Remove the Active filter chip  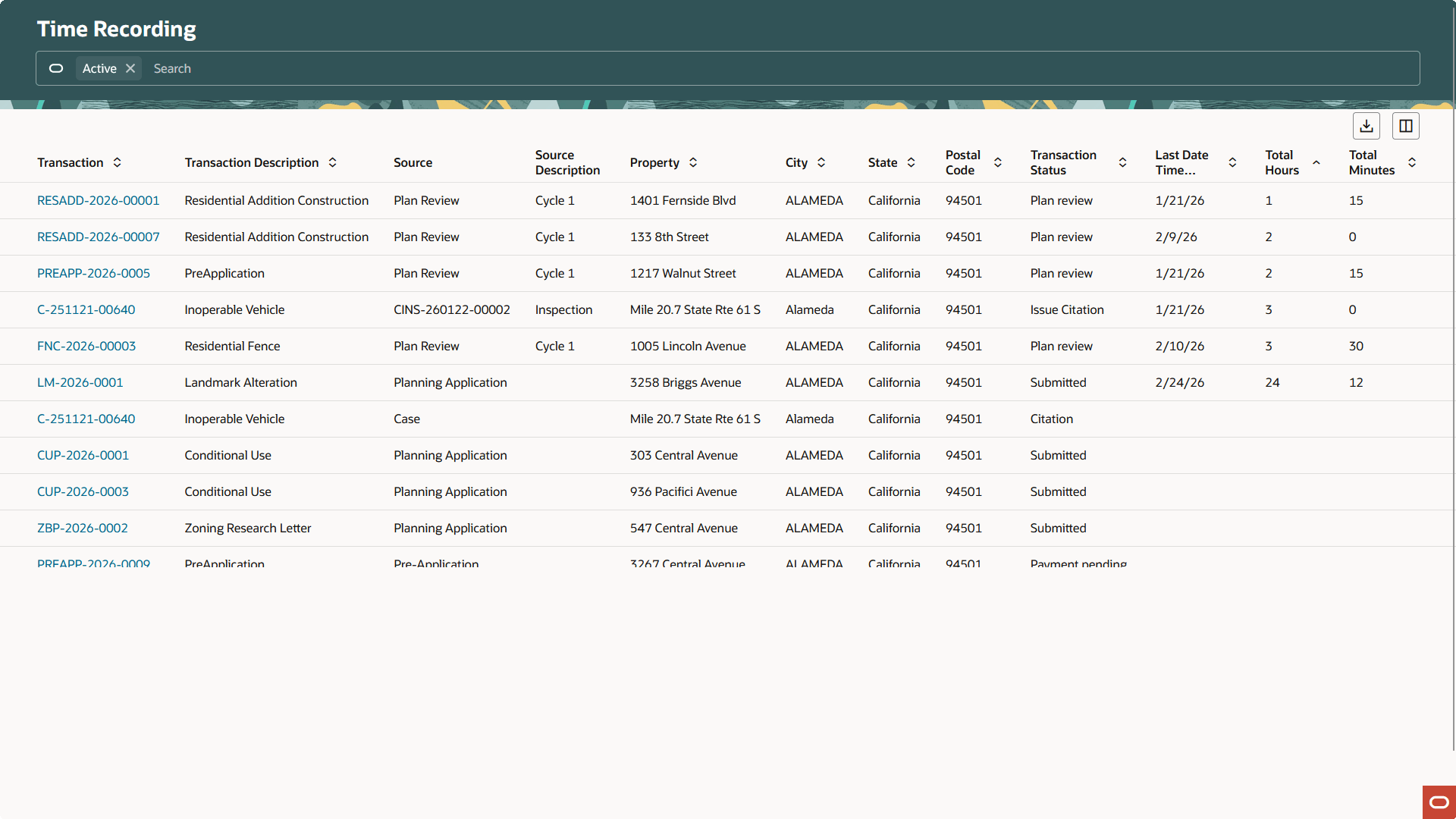click(130, 68)
